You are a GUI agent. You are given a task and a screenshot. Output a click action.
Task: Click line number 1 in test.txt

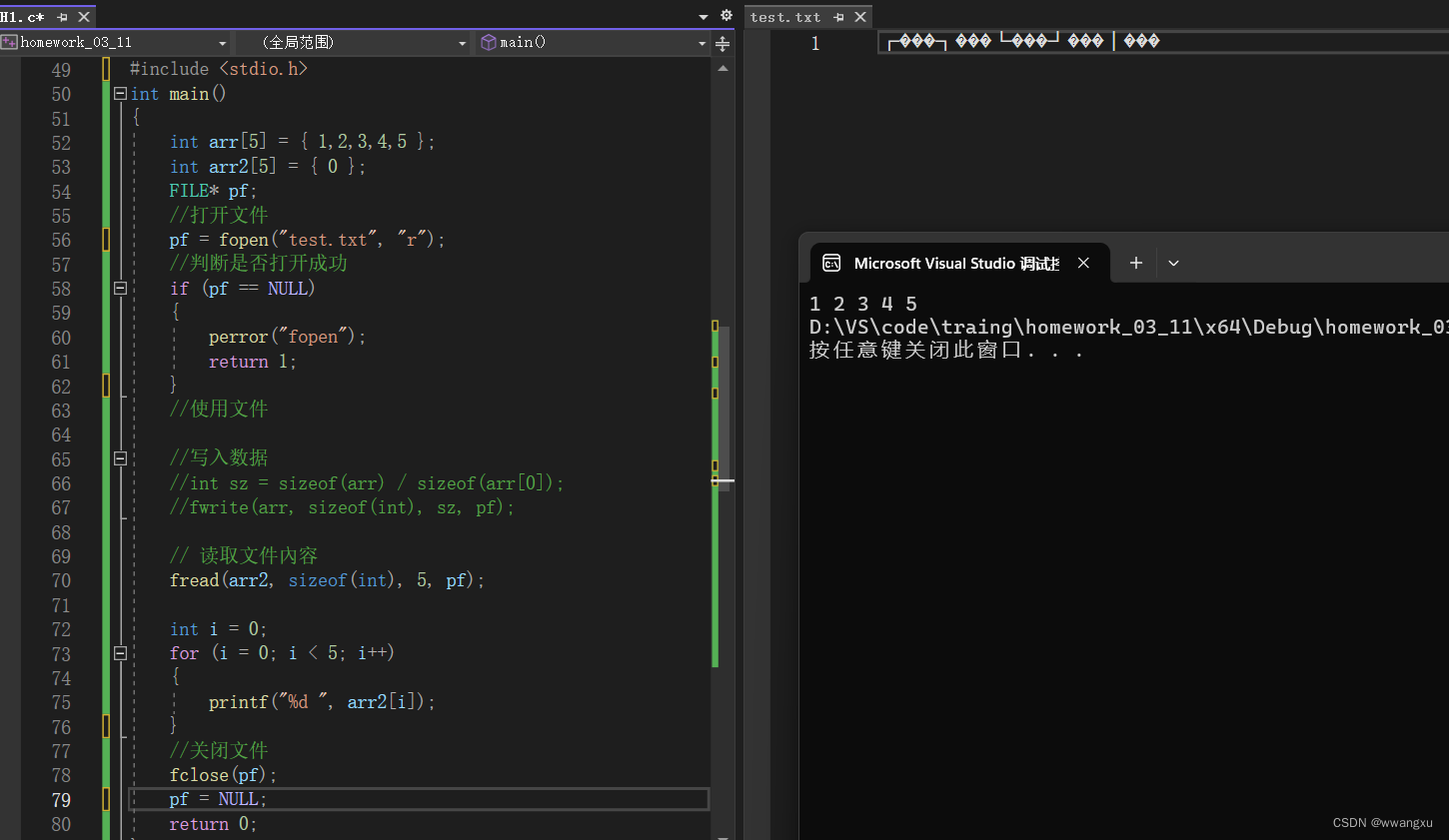[815, 43]
